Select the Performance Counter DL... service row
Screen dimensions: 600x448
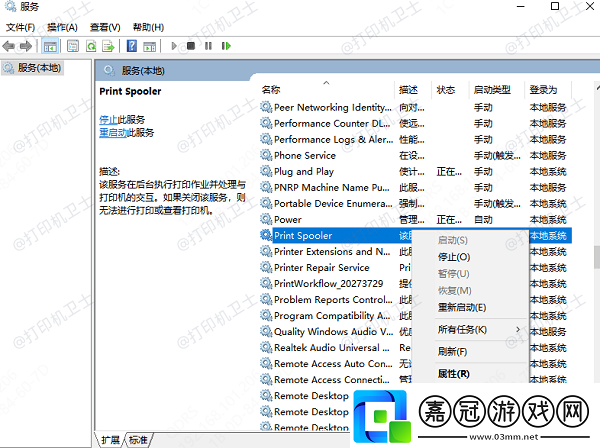click(416, 123)
